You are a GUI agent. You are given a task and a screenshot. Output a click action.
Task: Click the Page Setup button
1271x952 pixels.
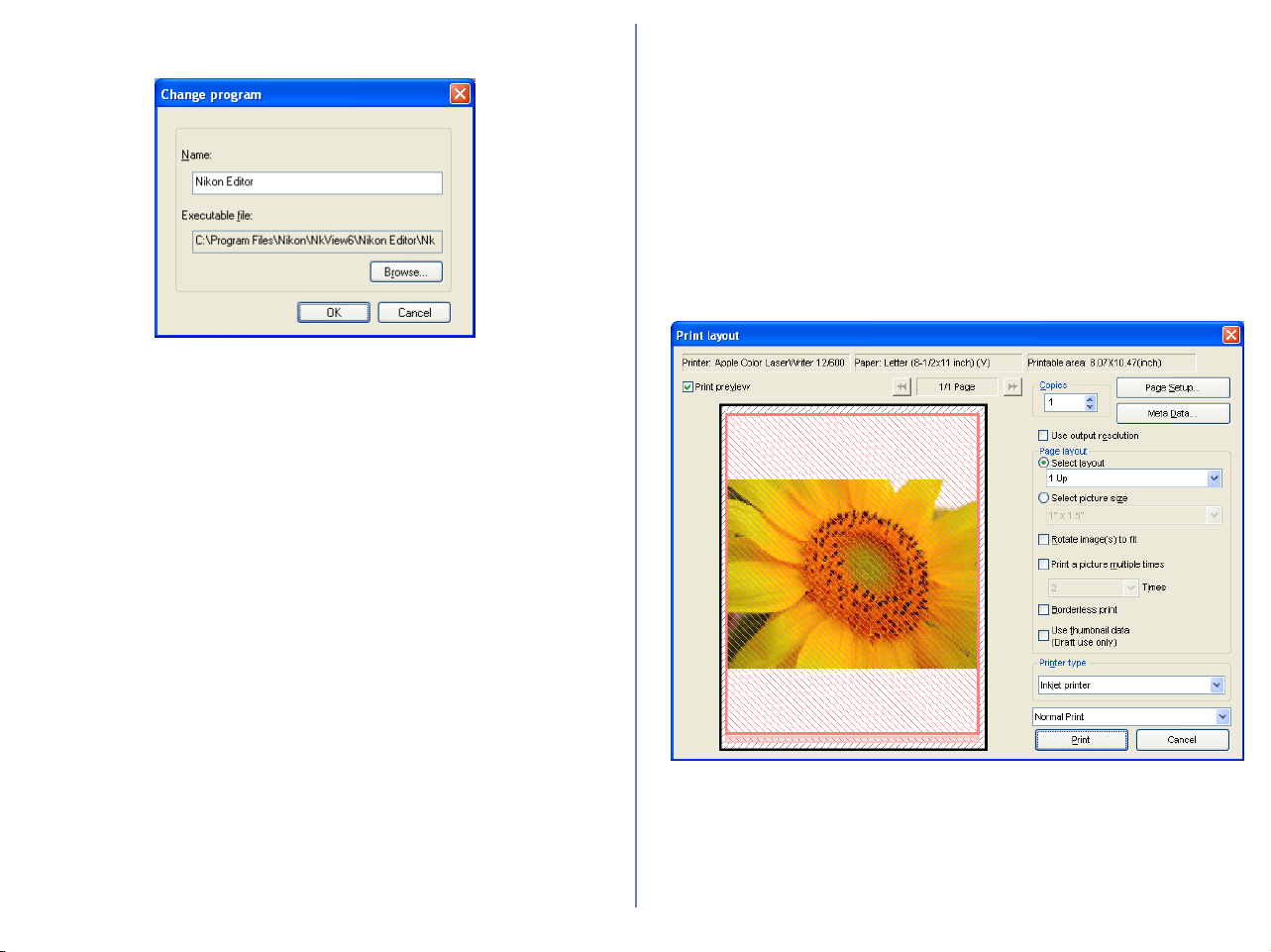pos(1173,387)
